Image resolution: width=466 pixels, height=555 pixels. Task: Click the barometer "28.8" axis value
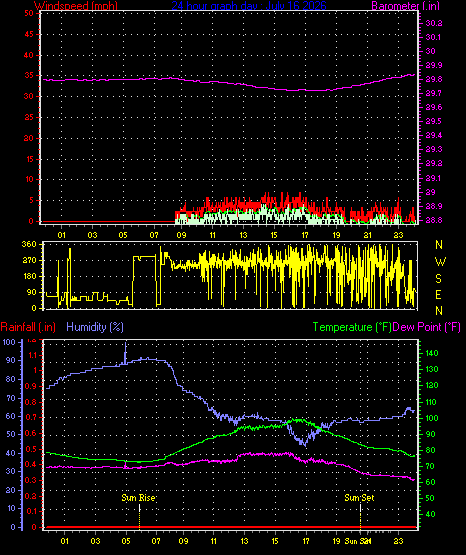pyautogui.click(x=433, y=220)
